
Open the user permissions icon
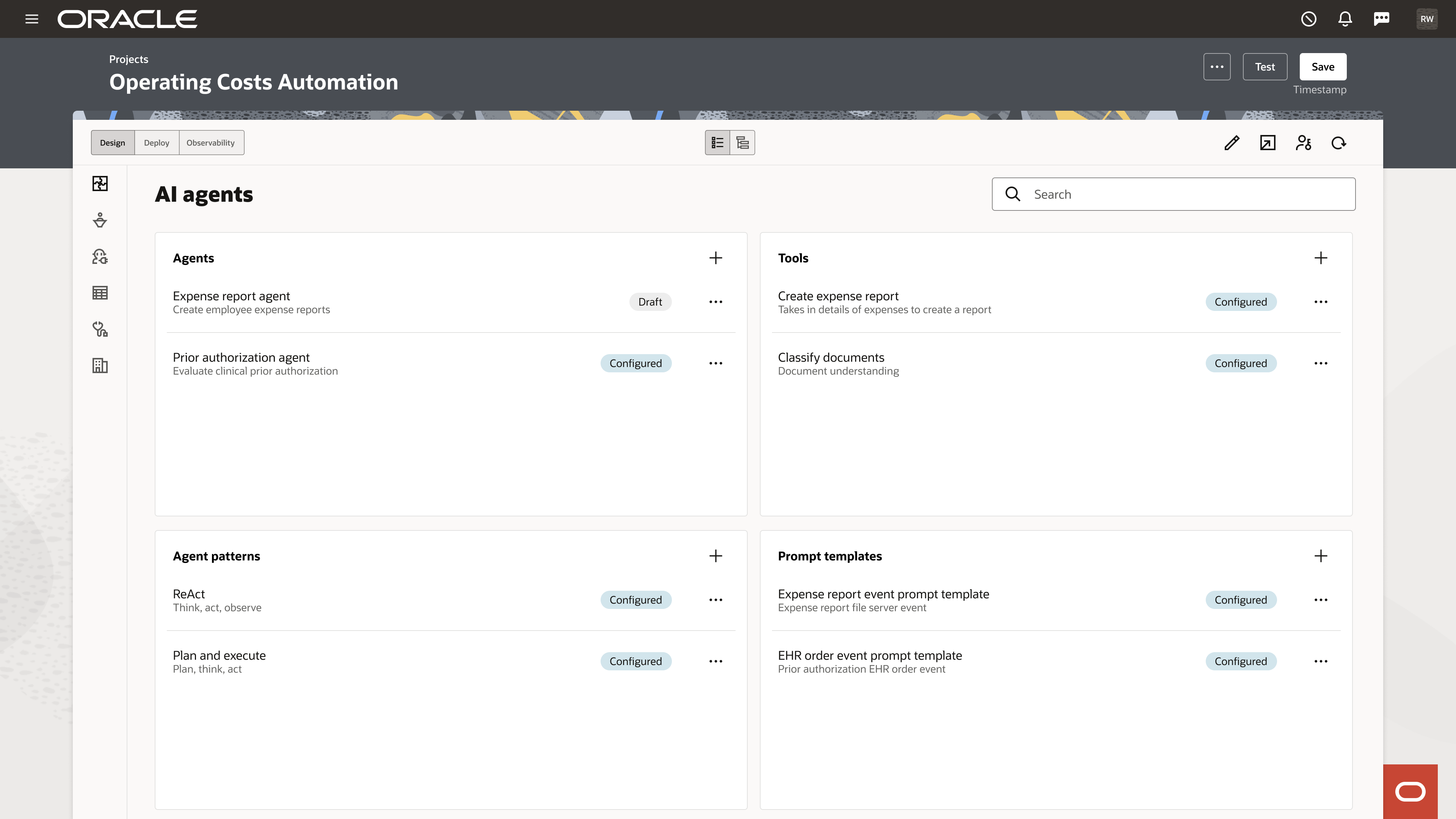point(1303,143)
